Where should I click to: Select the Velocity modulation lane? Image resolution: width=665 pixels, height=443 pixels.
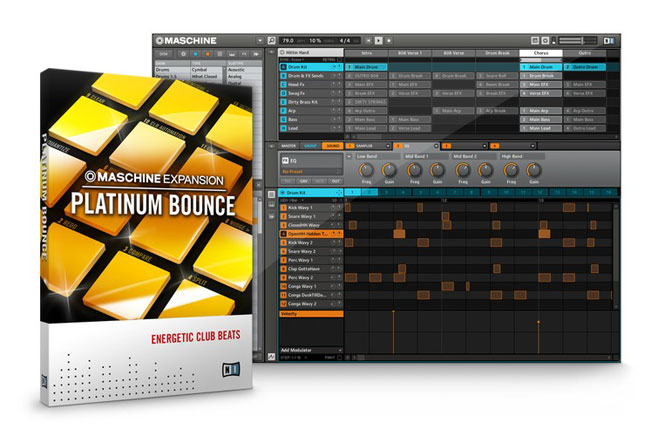click(311, 314)
